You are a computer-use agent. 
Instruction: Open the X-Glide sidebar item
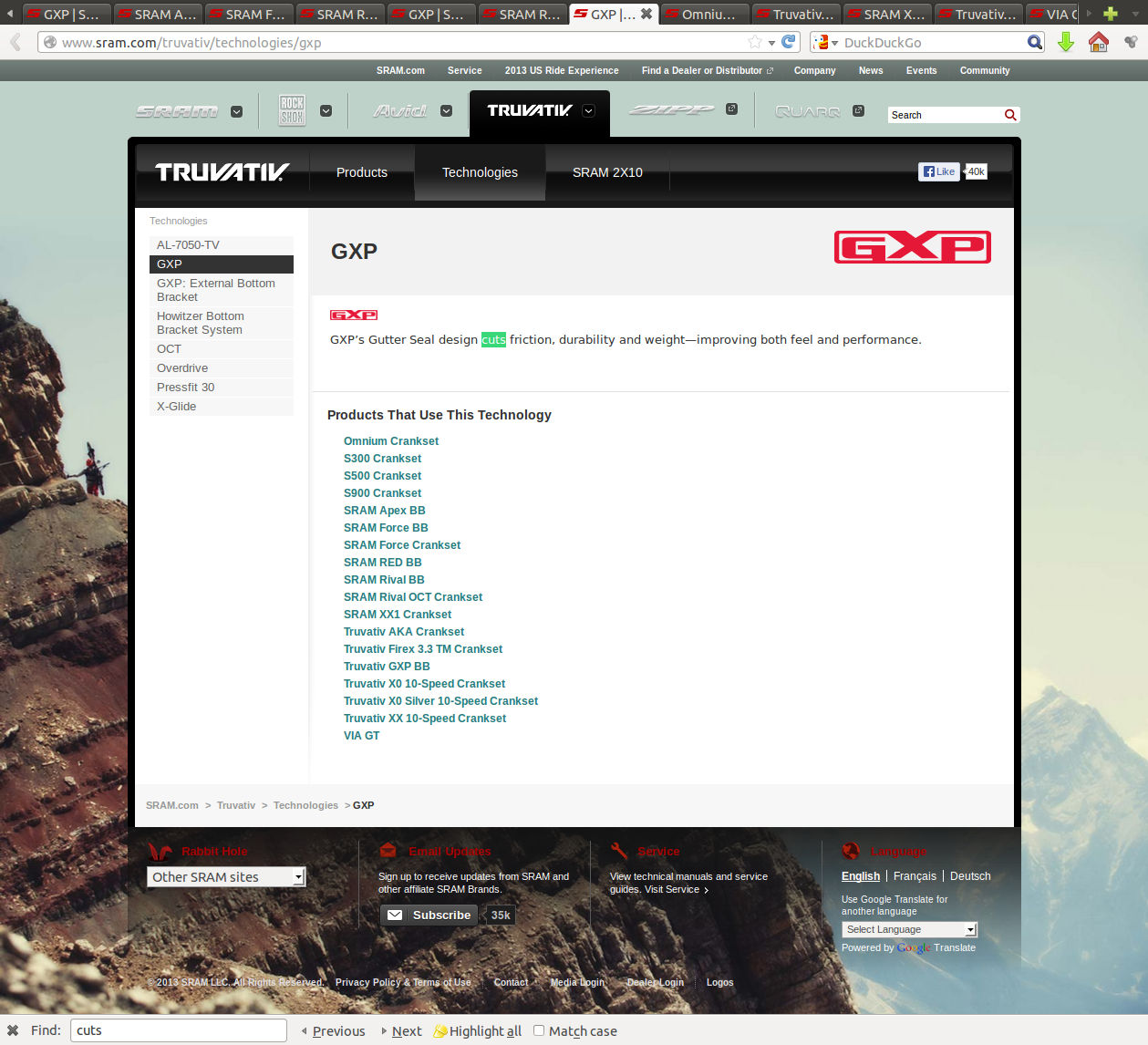pos(222,407)
